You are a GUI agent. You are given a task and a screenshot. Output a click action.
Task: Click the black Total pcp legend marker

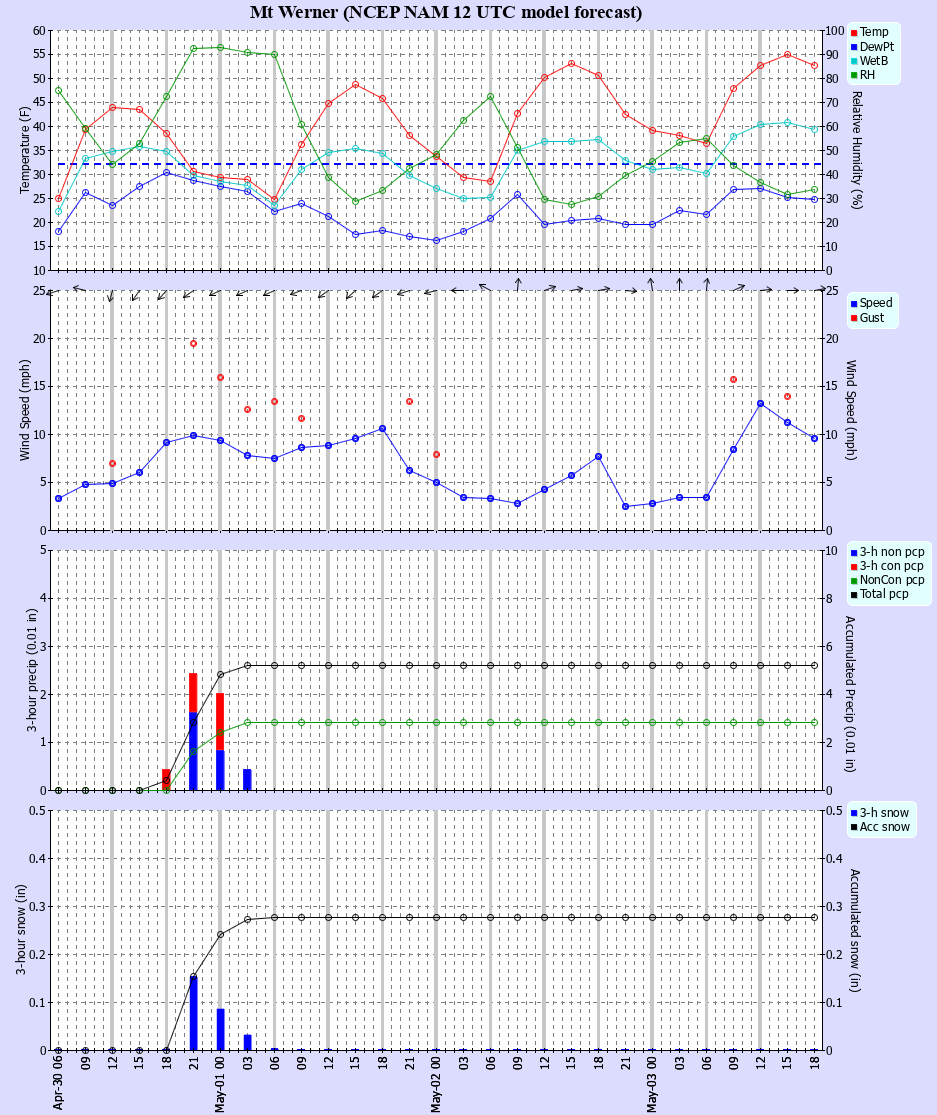click(854, 594)
